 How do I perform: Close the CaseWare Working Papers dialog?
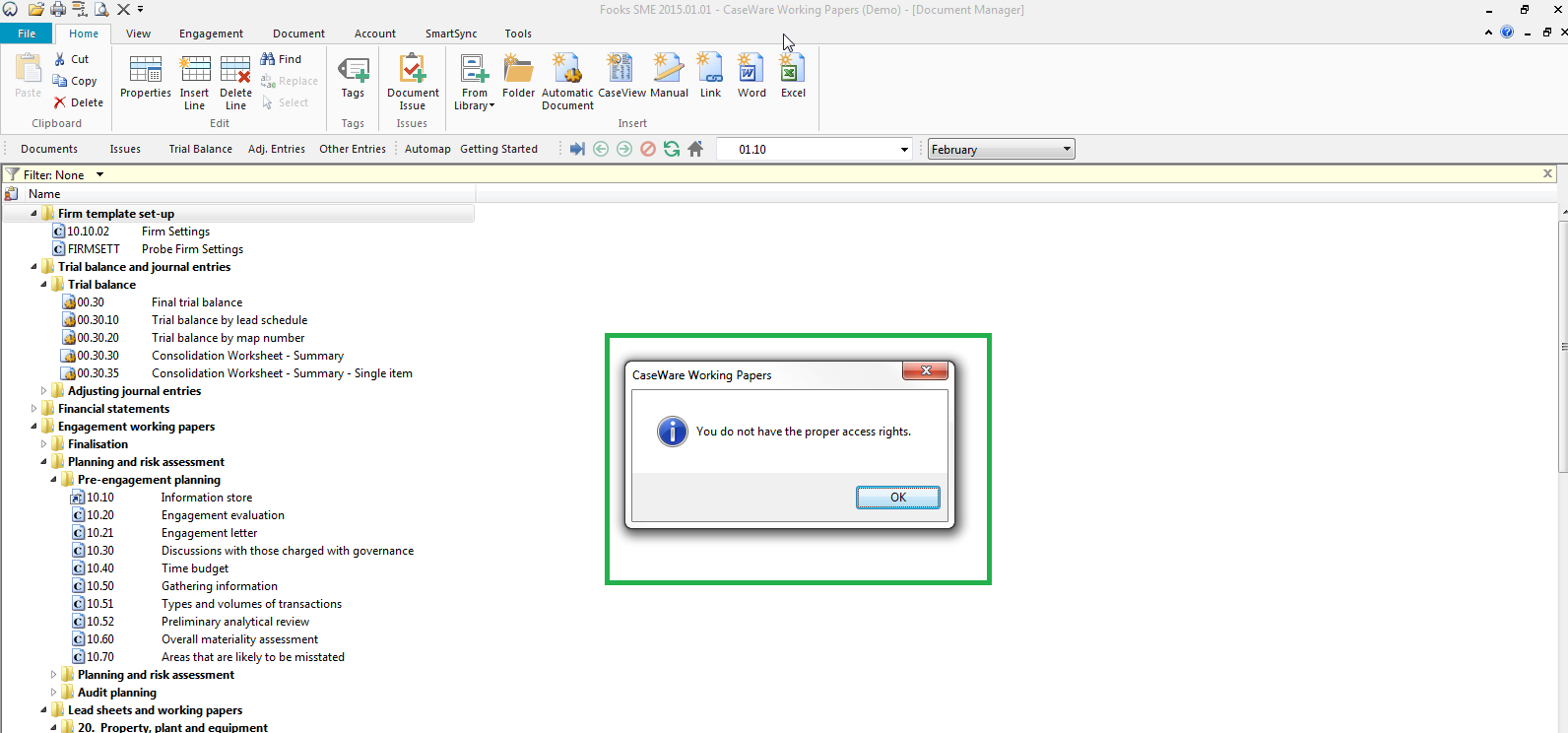tap(926, 371)
